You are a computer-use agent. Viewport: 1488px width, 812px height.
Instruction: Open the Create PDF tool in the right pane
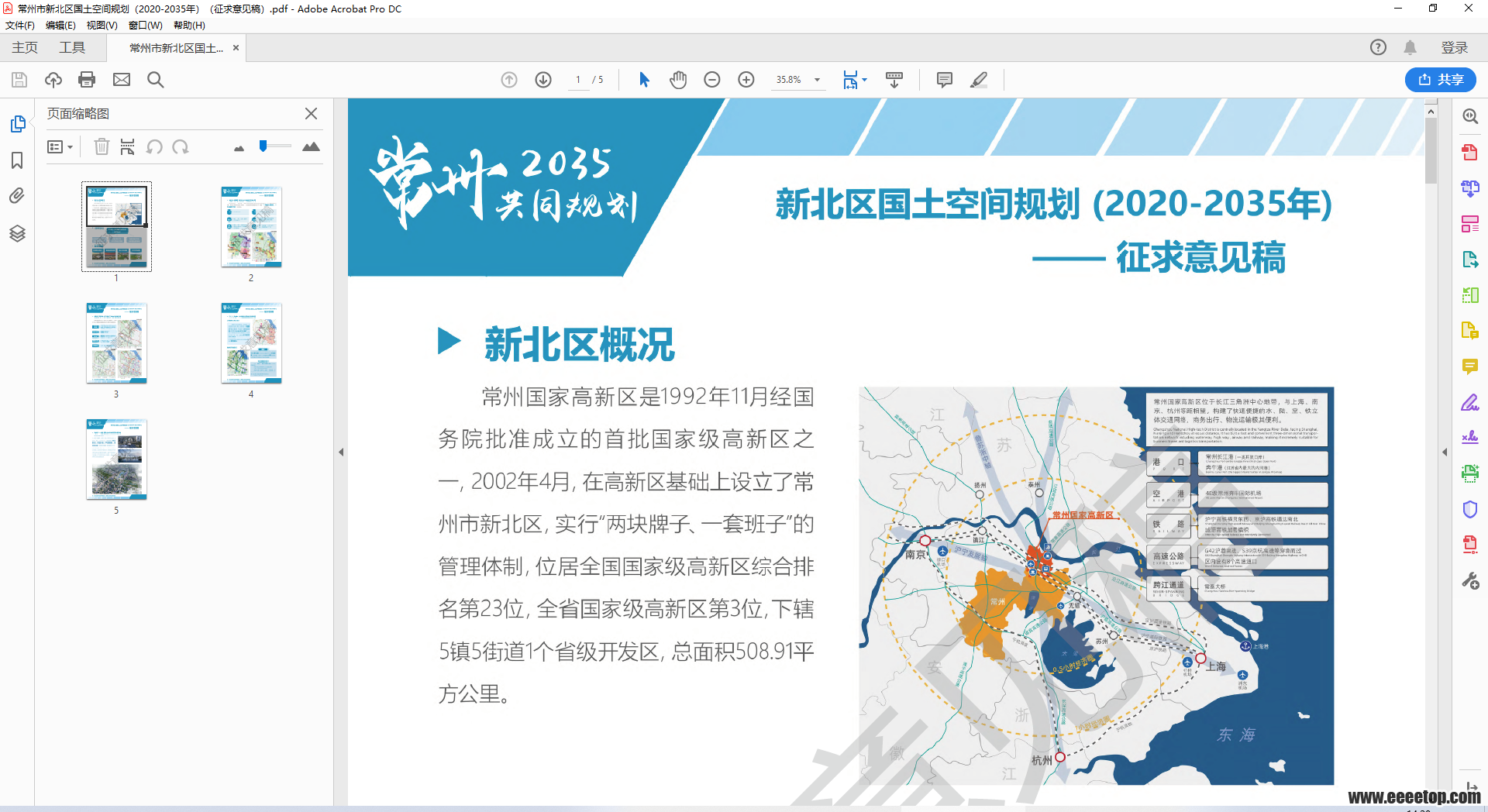(x=1470, y=153)
